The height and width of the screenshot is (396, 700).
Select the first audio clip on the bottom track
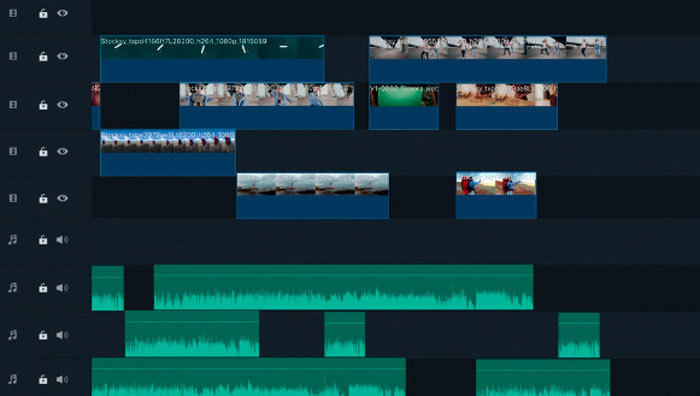pos(249,377)
